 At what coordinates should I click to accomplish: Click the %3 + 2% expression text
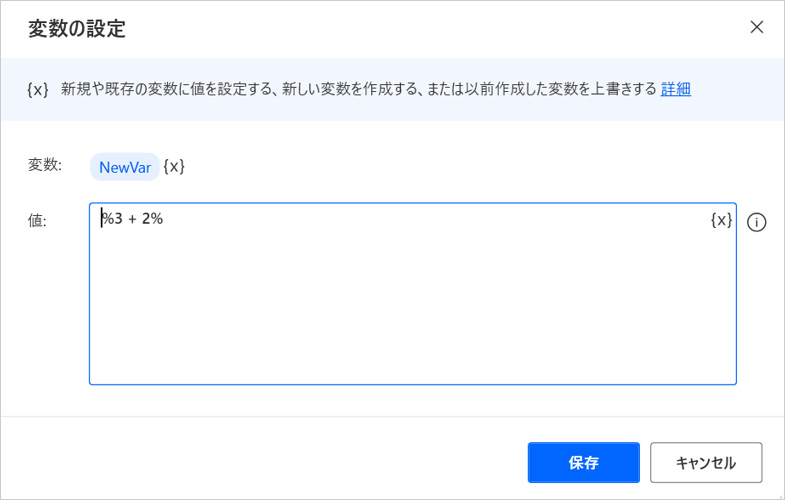coord(132,219)
